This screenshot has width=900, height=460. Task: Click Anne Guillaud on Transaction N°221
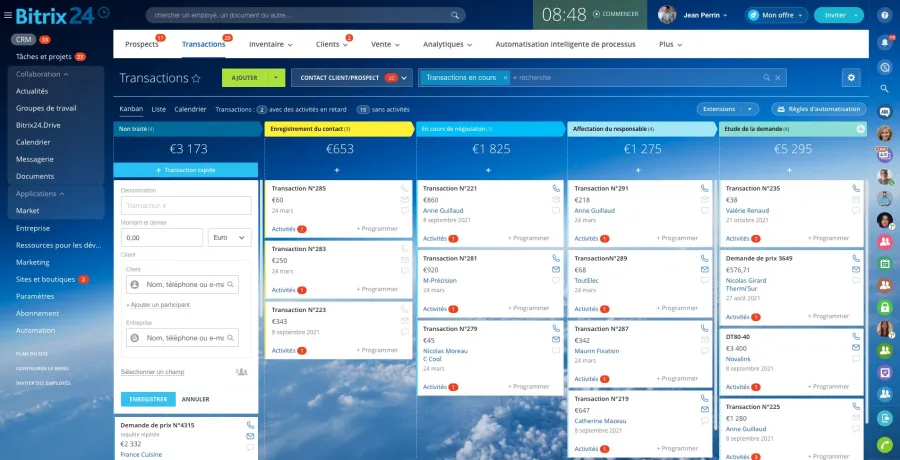coord(443,210)
